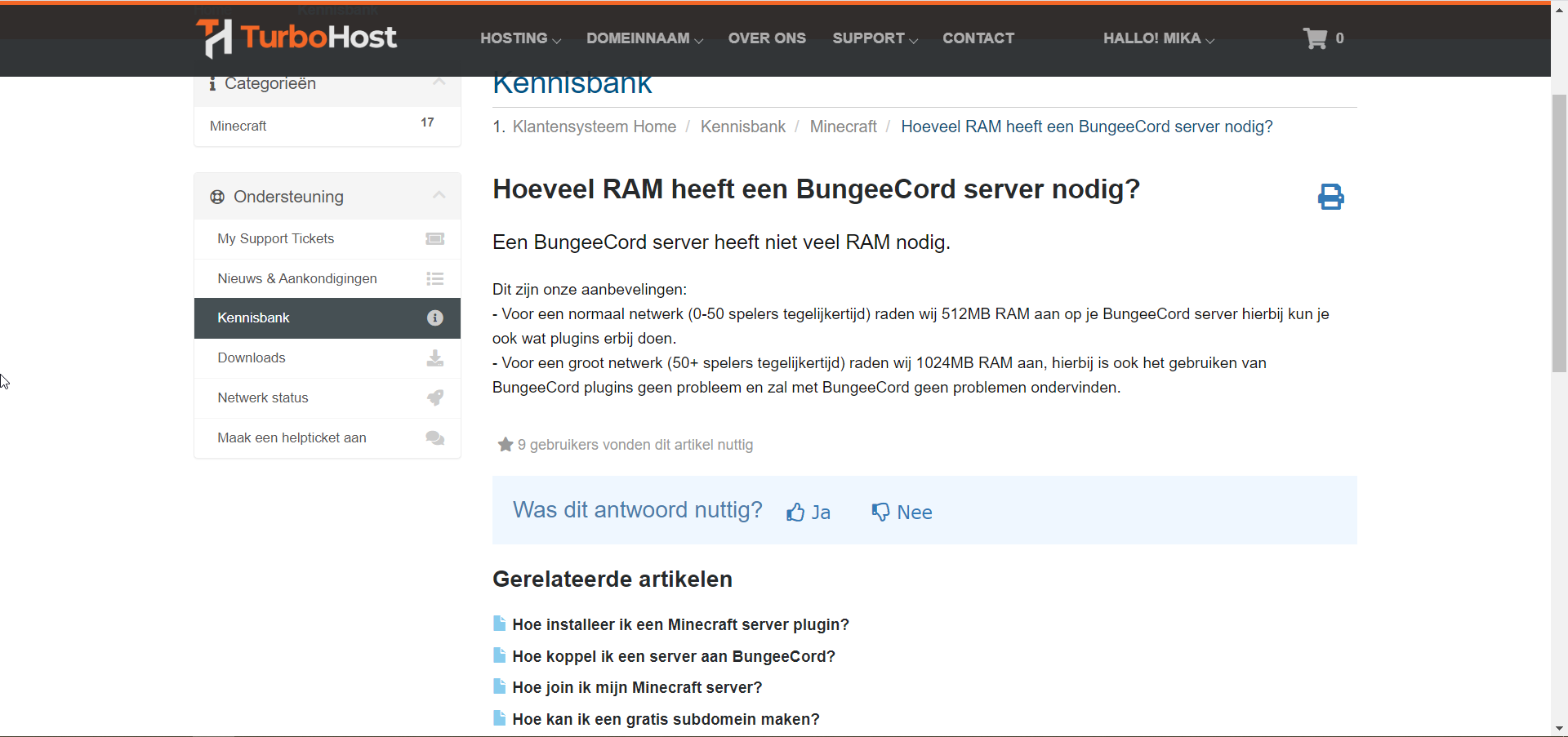Click the Netwerk status rocket icon
Image resolution: width=1568 pixels, height=737 pixels.
(x=434, y=397)
